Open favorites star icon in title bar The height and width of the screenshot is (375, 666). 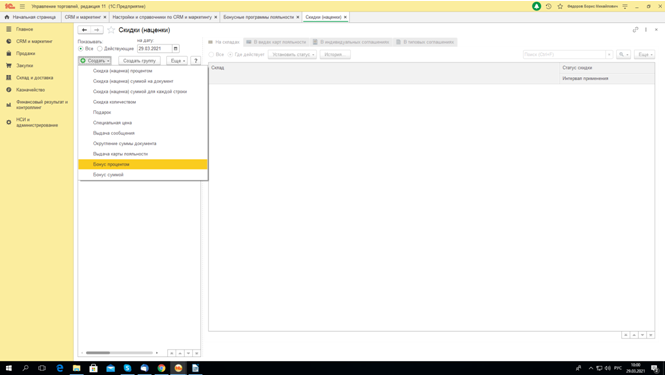click(560, 6)
